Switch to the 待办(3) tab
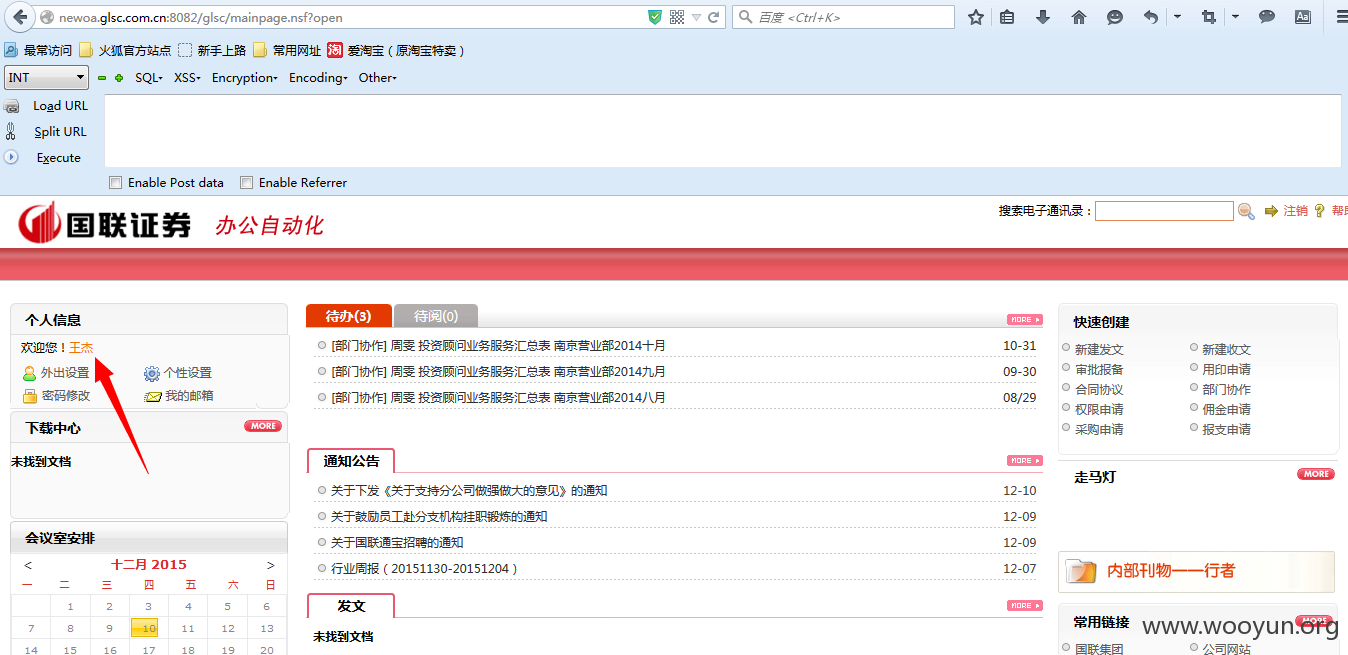The image size is (1348, 655). [348, 316]
